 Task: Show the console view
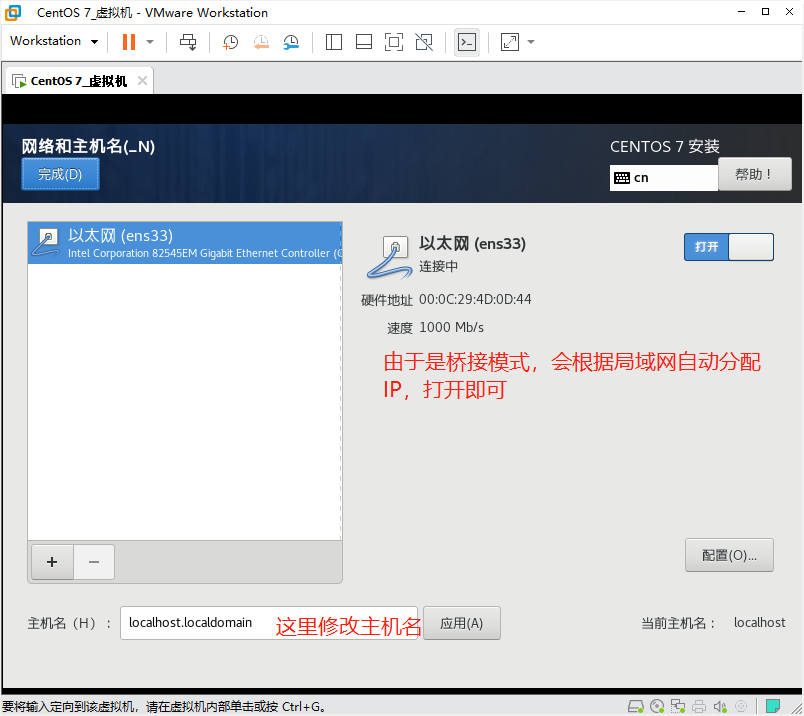[x=467, y=42]
